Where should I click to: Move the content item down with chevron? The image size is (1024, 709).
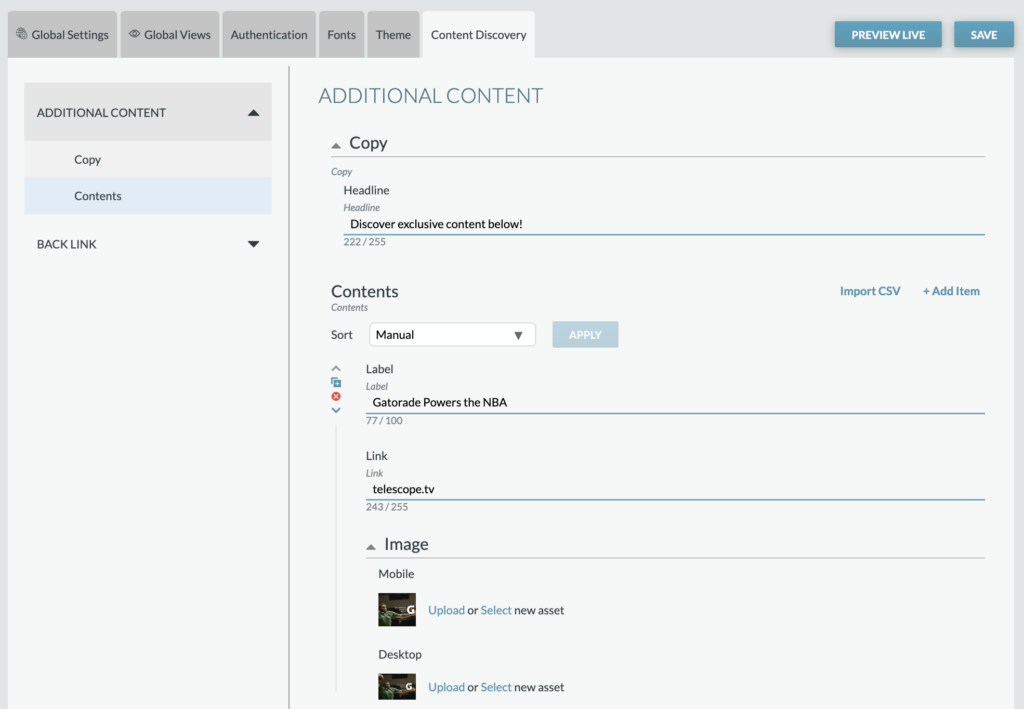coord(336,410)
